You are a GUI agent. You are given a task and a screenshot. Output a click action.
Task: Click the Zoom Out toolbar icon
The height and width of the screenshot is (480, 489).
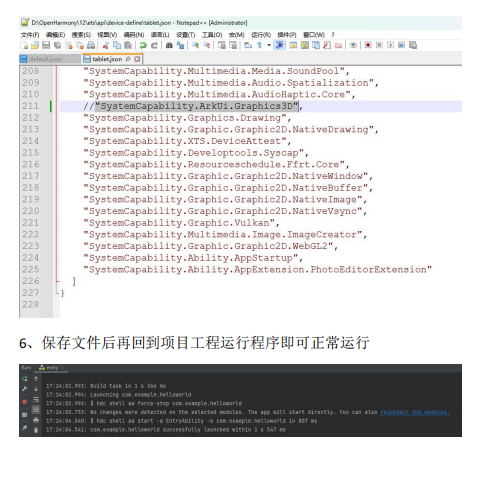tap(207, 45)
